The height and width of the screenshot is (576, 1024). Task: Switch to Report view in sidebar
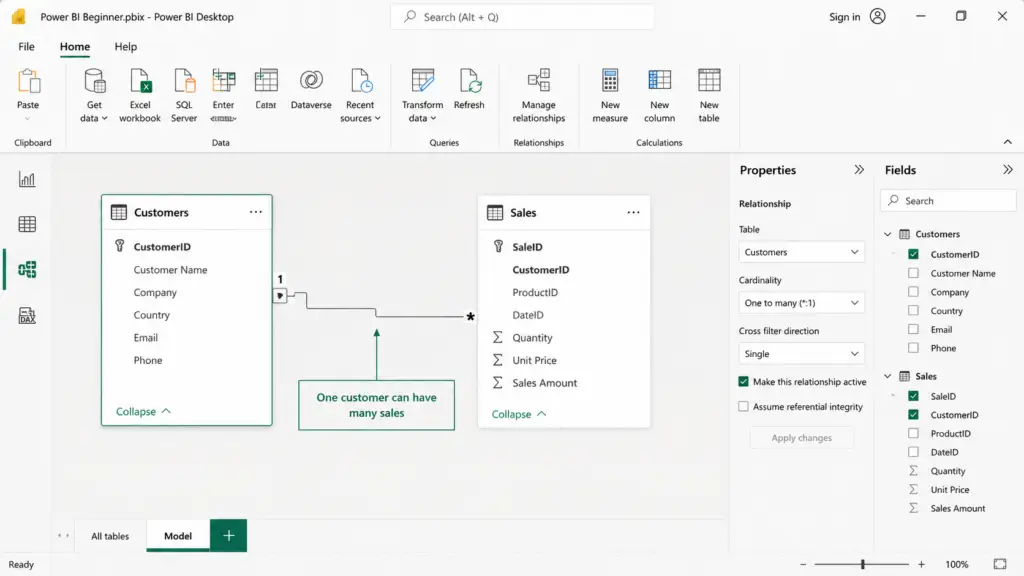[x=27, y=179]
